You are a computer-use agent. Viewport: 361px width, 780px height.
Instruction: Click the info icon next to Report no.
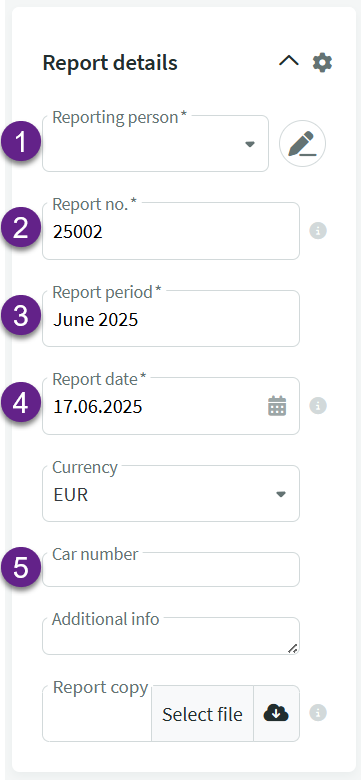[318, 231]
